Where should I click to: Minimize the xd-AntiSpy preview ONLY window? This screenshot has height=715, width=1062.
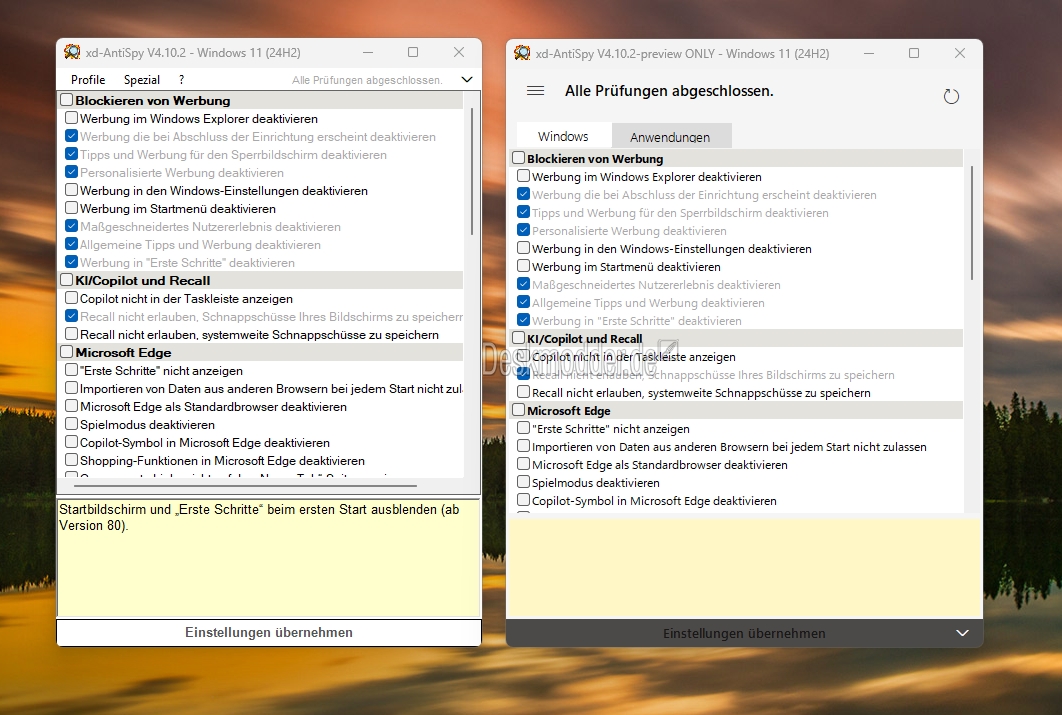point(868,53)
